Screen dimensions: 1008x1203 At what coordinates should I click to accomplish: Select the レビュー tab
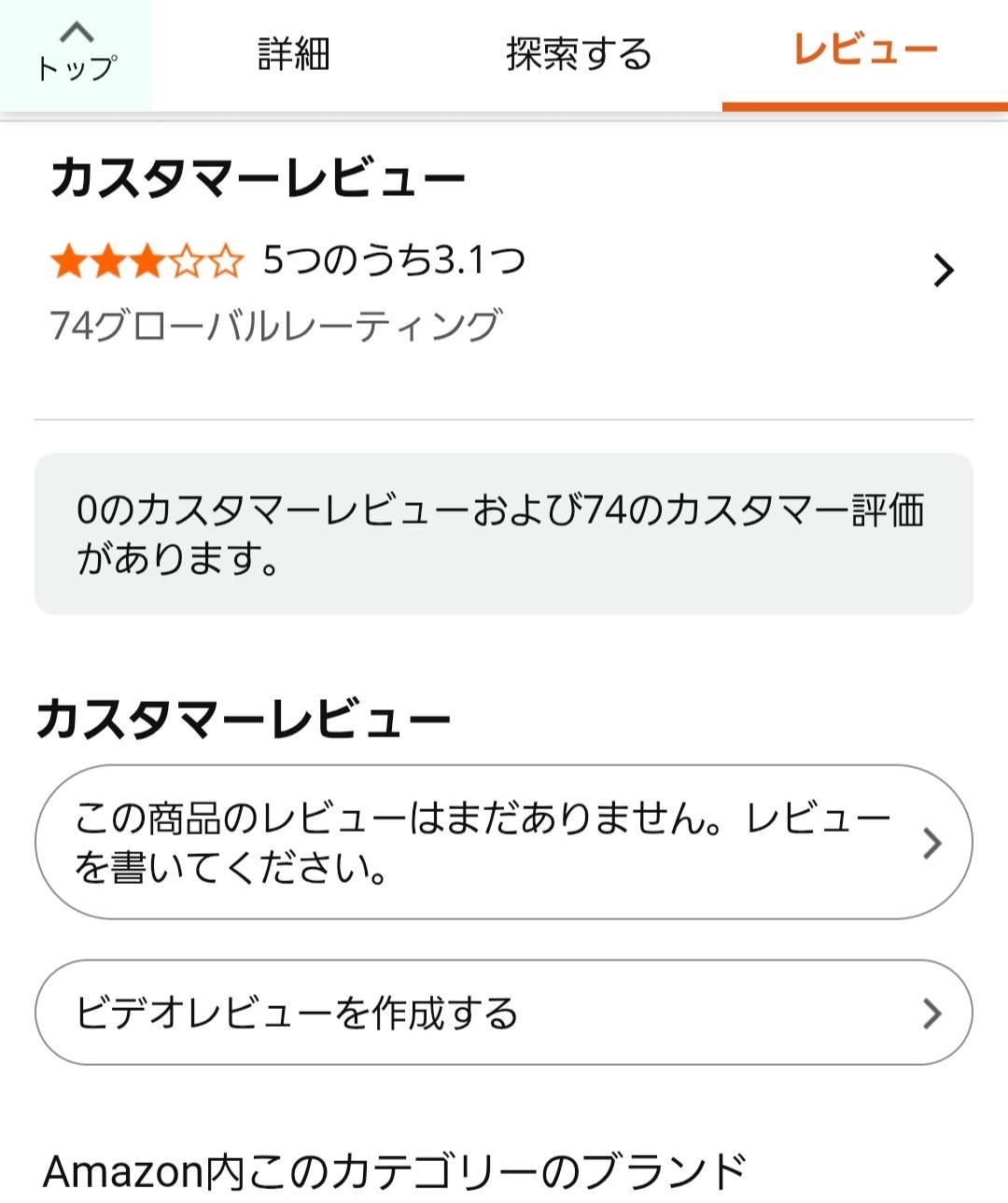(x=864, y=50)
